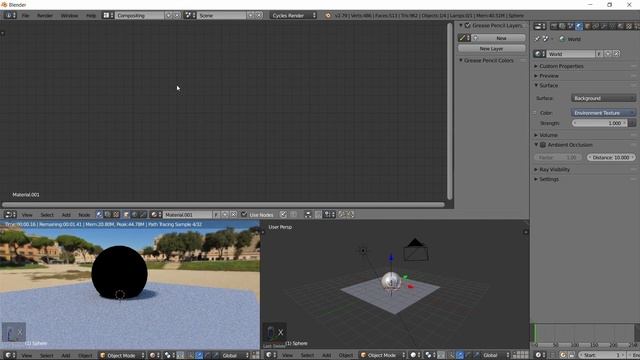Expand the Preview panel

(549, 76)
